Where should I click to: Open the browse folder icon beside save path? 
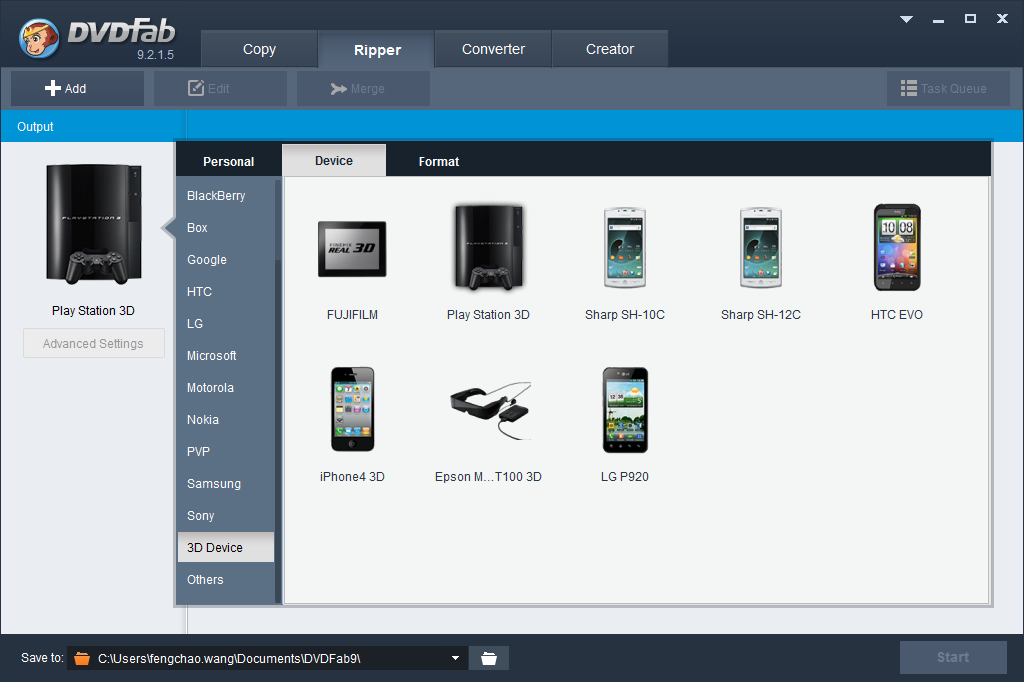click(x=488, y=658)
